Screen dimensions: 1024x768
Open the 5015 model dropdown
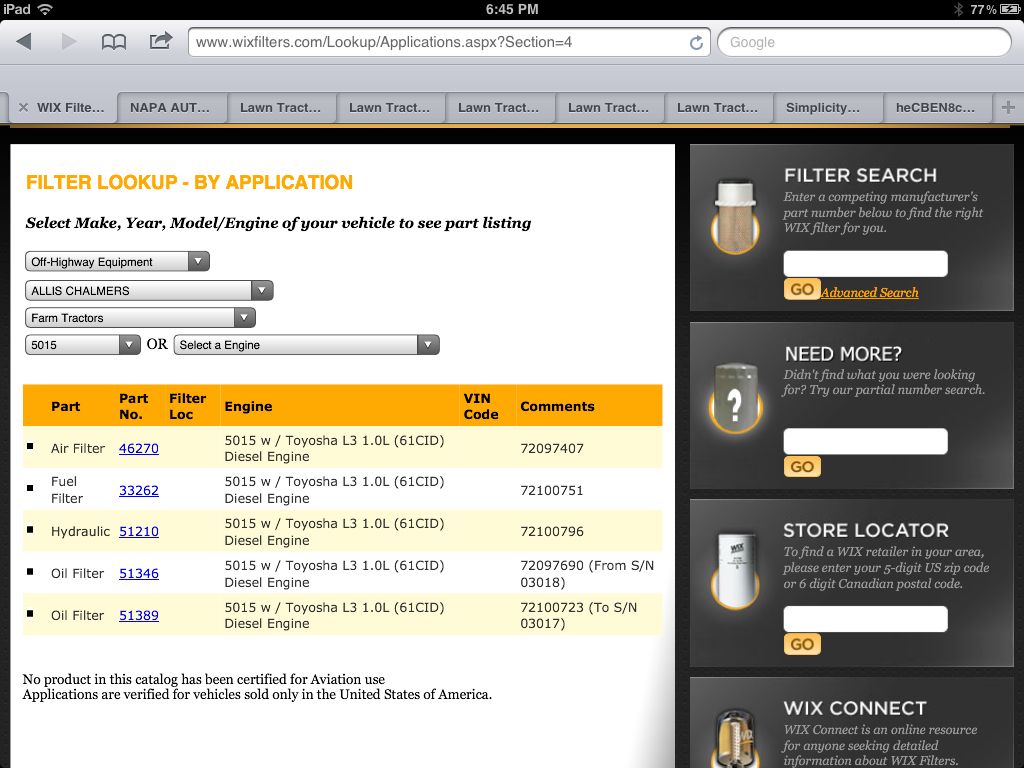pos(82,345)
